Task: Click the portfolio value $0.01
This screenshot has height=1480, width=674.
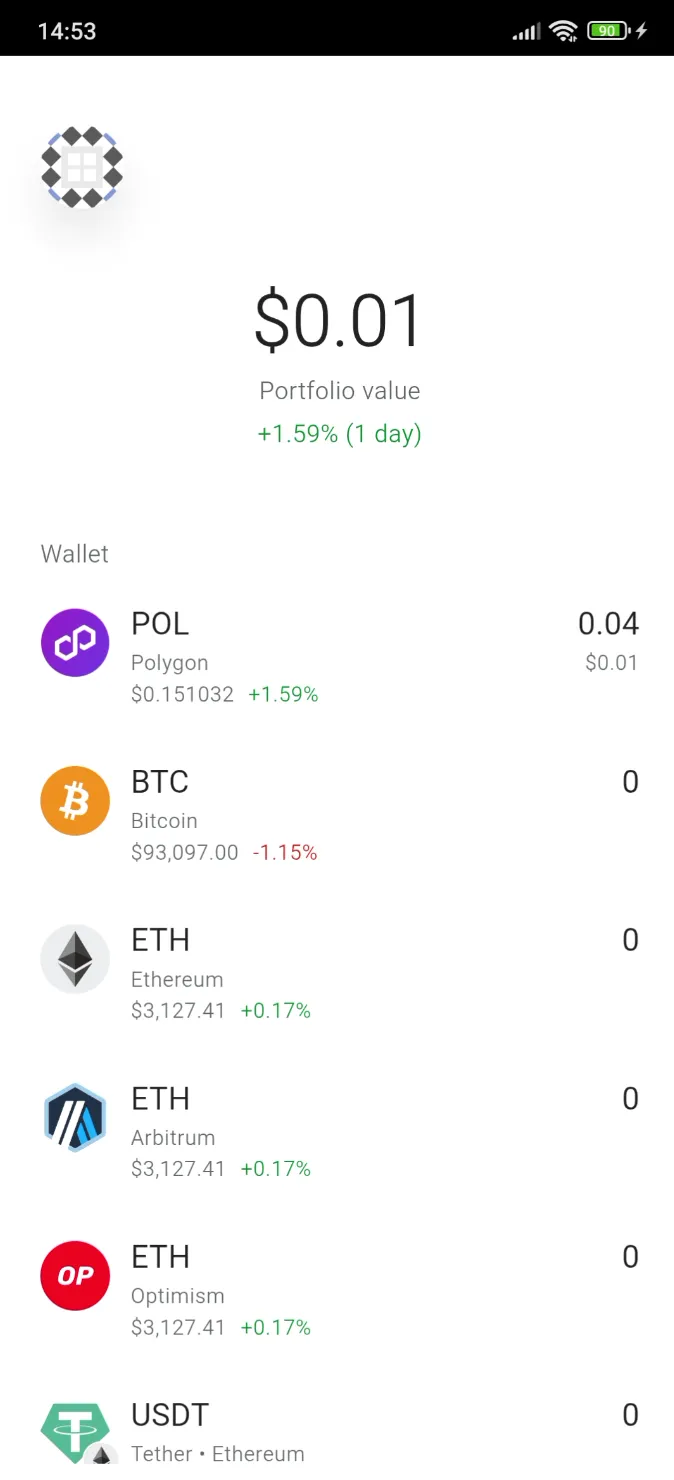Action: [x=339, y=316]
